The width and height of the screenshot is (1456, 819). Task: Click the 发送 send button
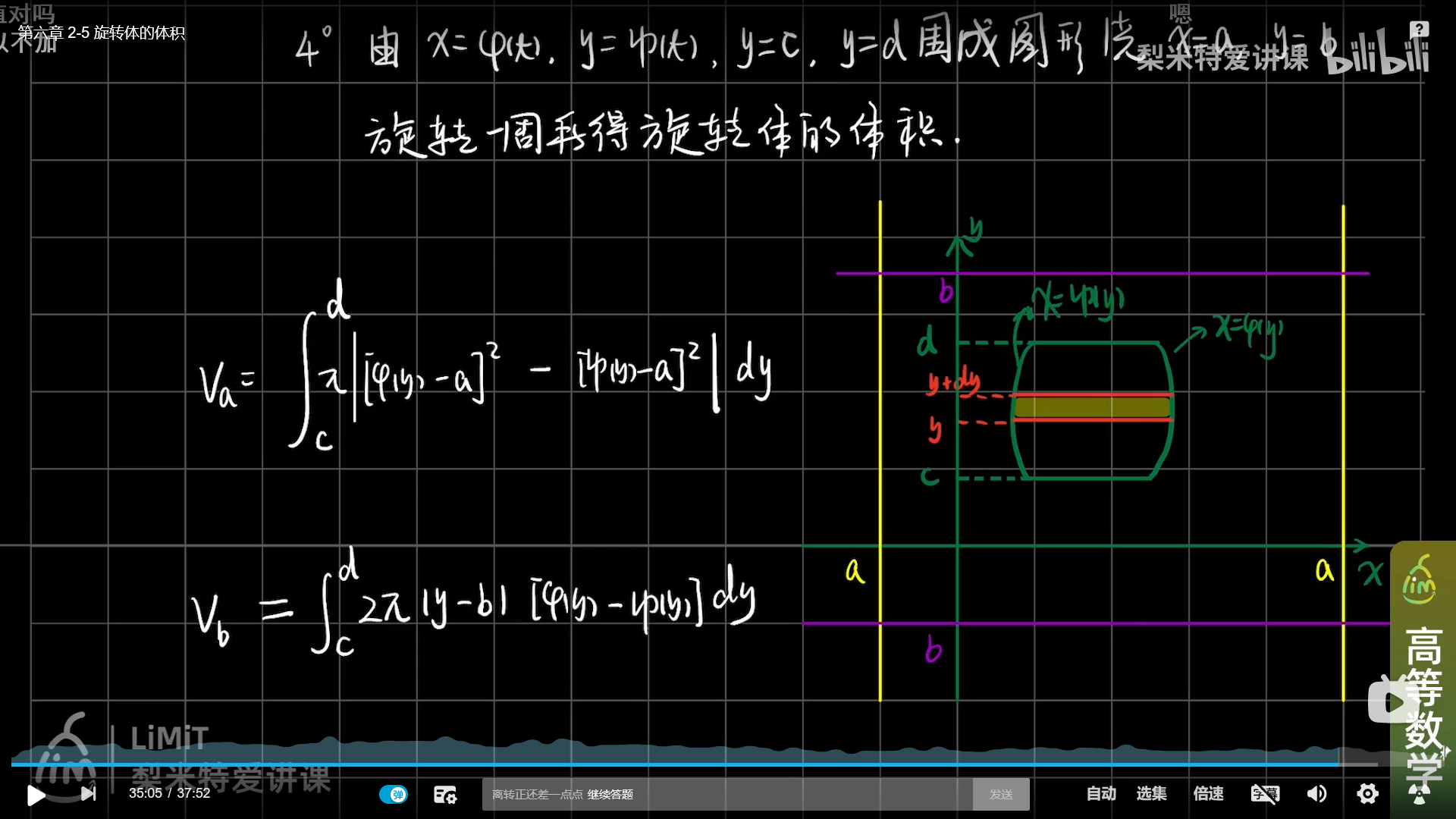coord(1001,794)
